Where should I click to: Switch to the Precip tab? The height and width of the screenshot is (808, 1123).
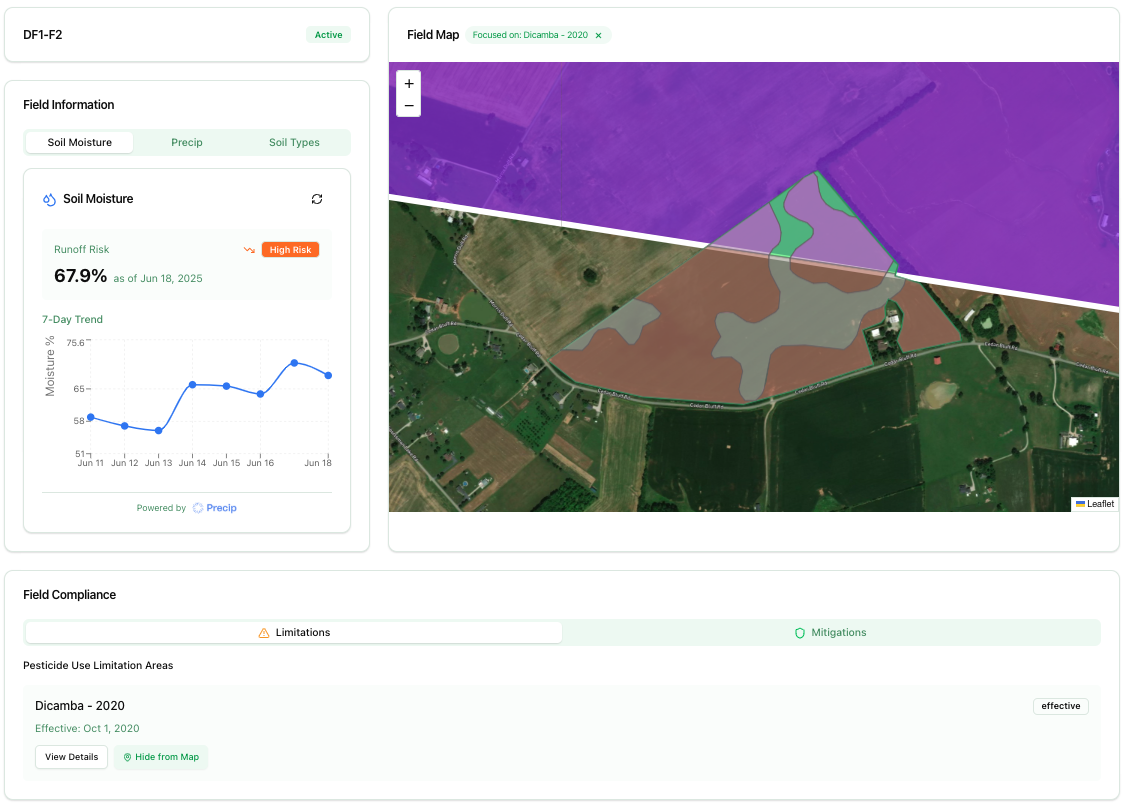[x=186, y=142]
